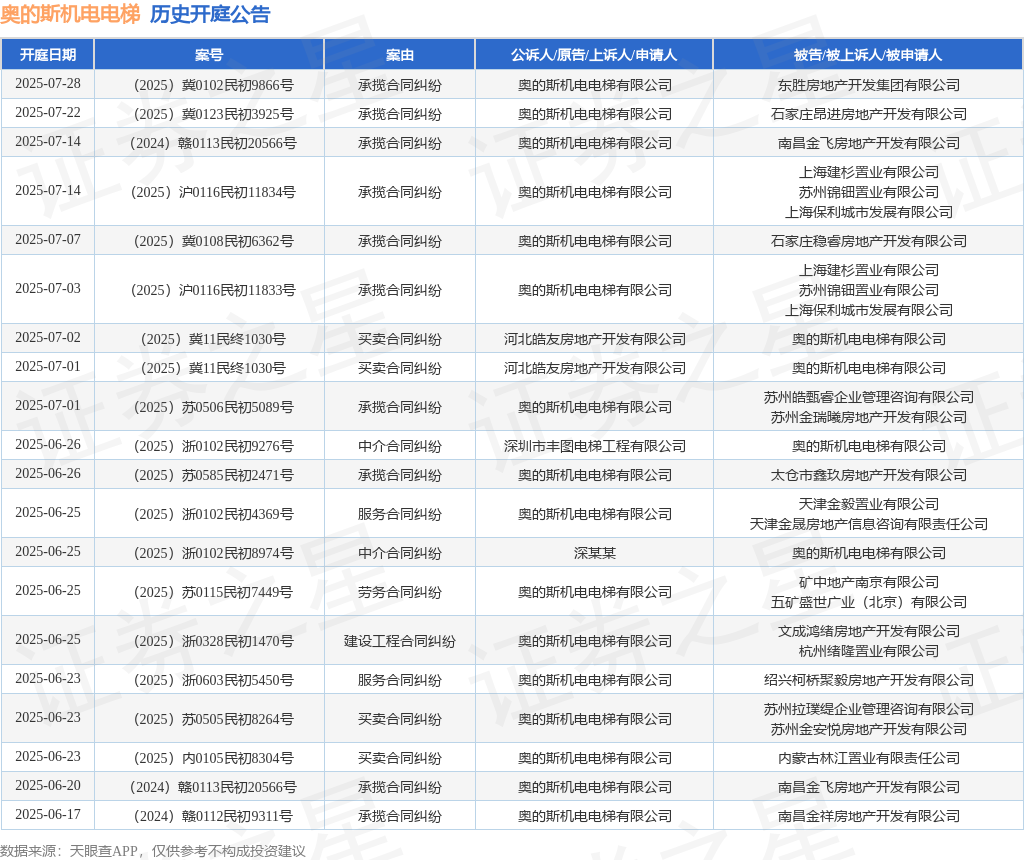Select case number (2025)浙0102民初4369号
Image resolution: width=1024 pixels, height=860 pixels.
(x=213, y=514)
